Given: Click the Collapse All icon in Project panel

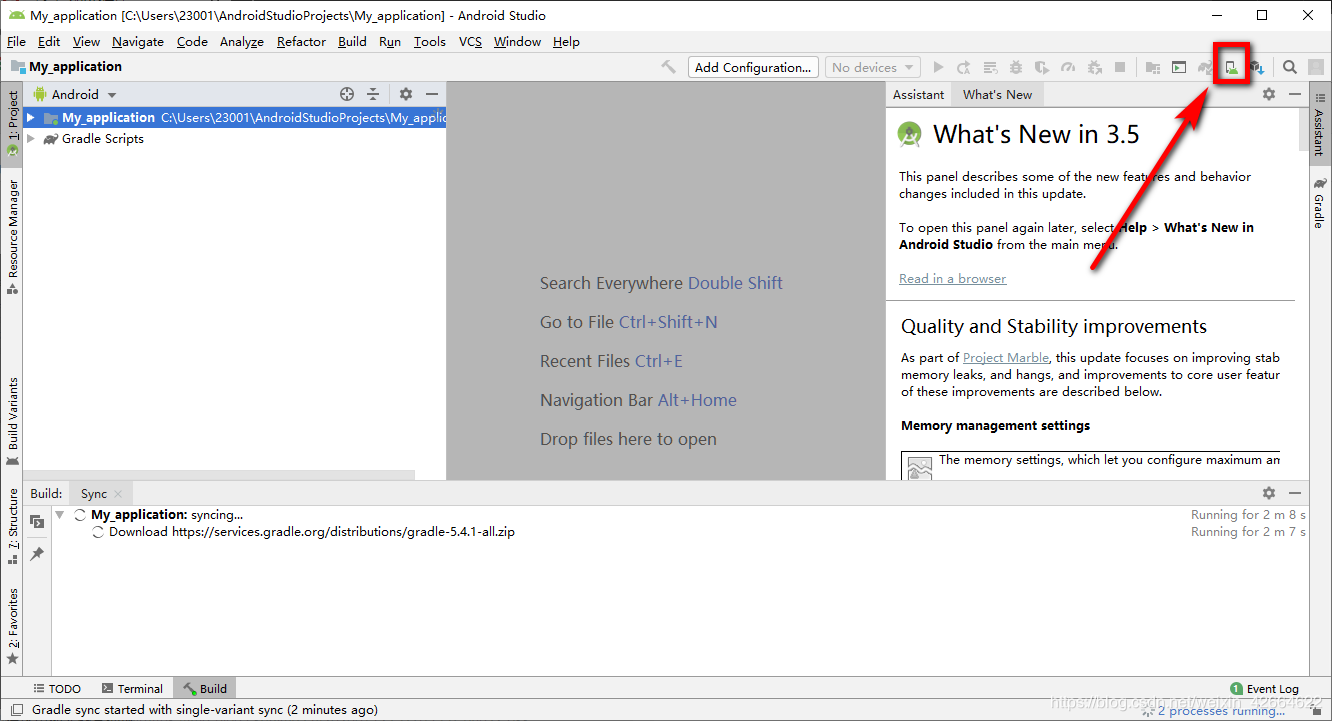Looking at the screenshot, I should [x=373, y=94].
